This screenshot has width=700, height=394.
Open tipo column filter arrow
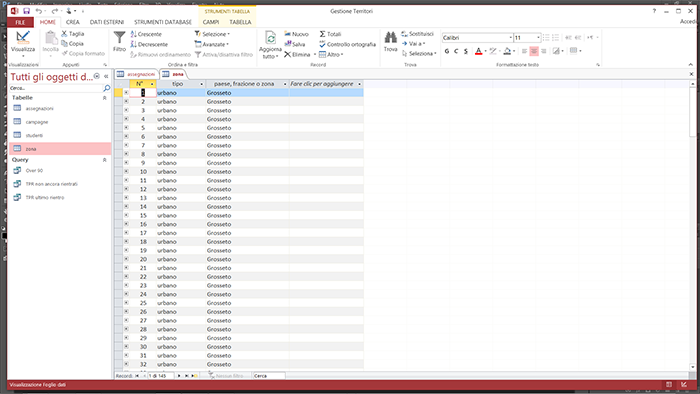click(201, 84)
